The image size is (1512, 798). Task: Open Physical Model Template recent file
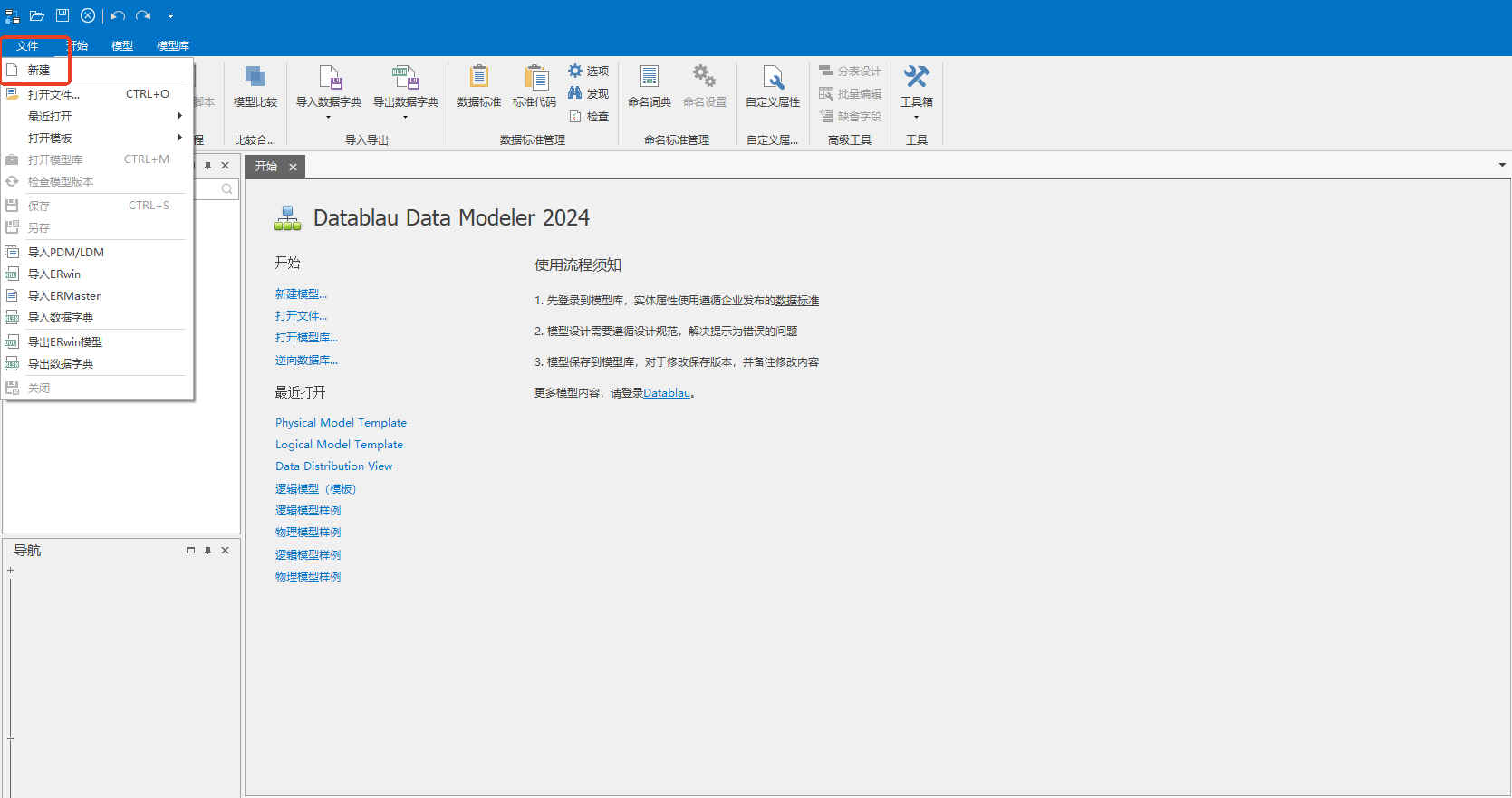341,422
